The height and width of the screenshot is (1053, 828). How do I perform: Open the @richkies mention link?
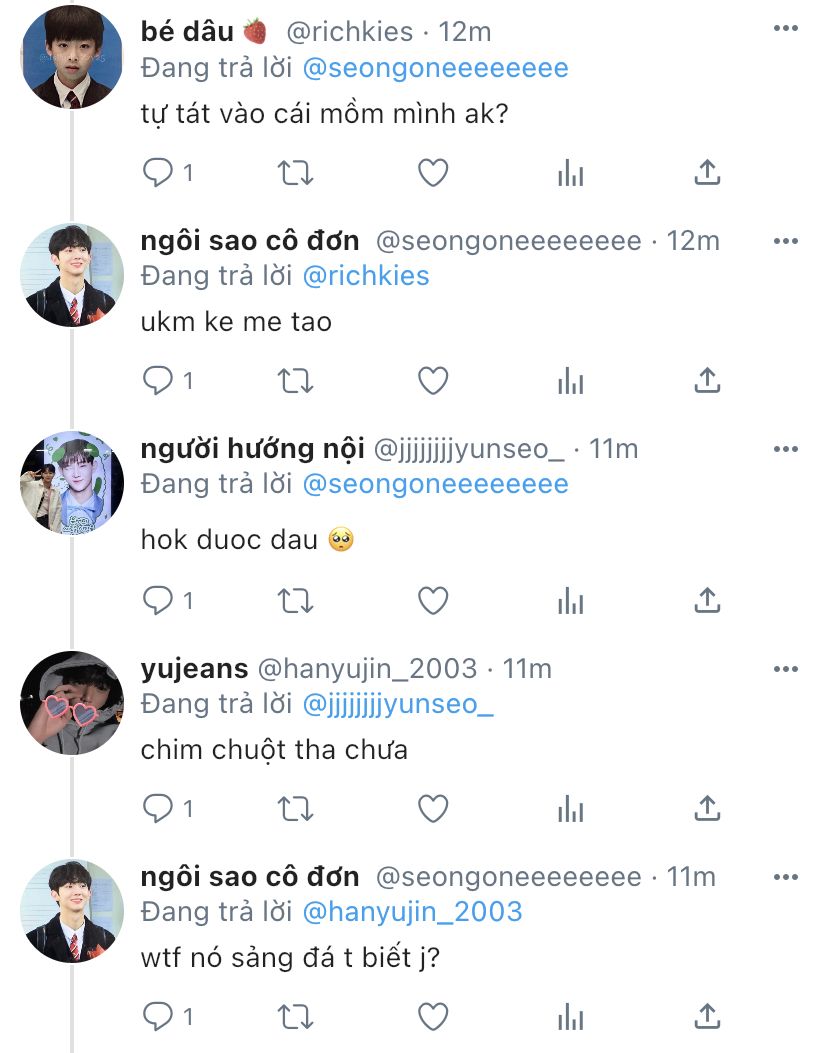366,276
